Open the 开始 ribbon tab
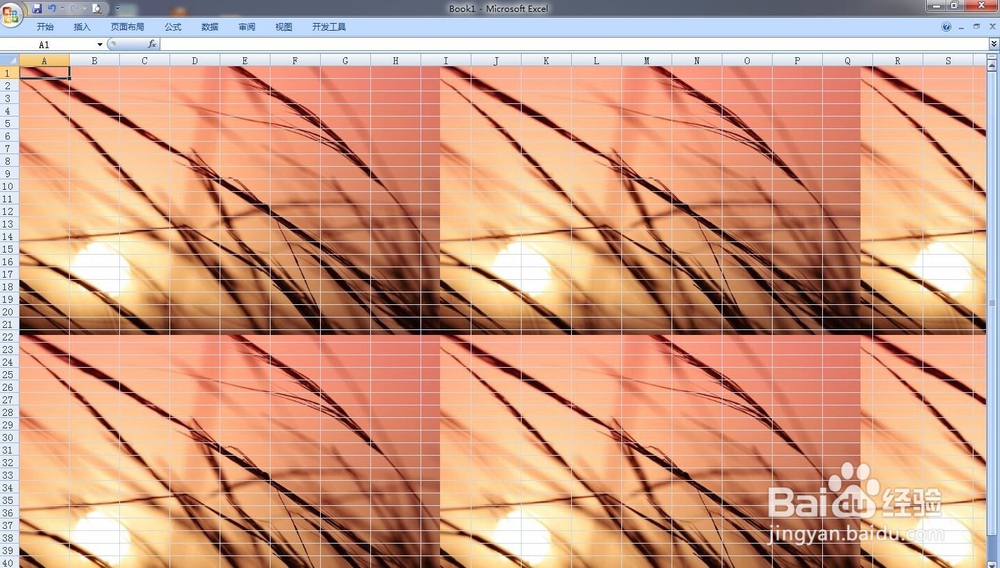 (x=45, y=27)
